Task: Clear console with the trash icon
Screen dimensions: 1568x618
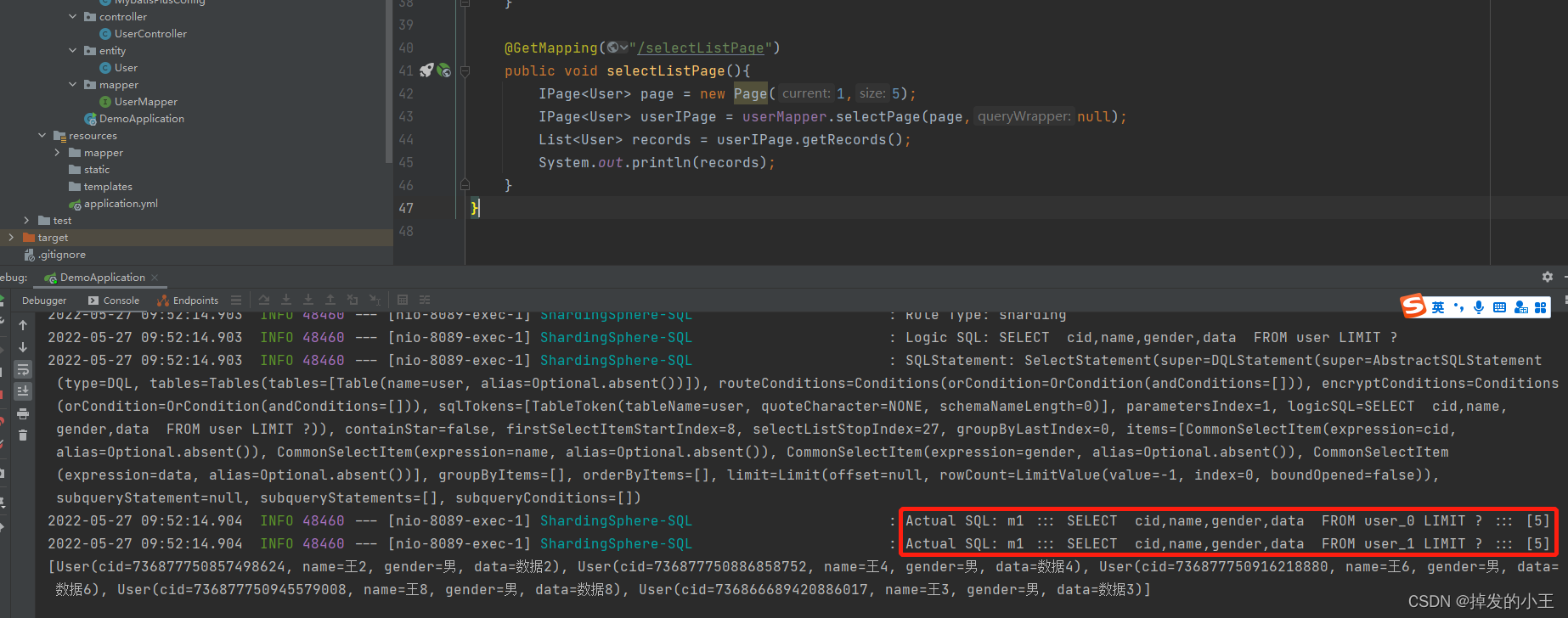Action: [x=23, y=435]
